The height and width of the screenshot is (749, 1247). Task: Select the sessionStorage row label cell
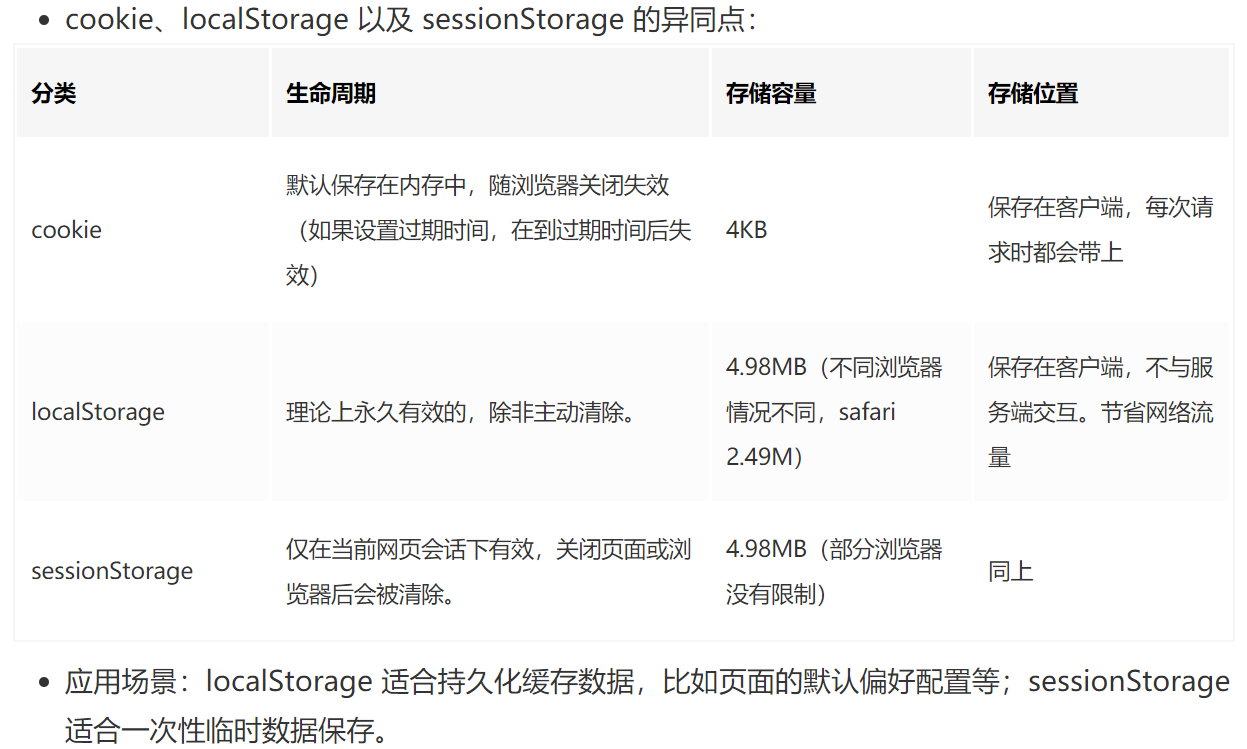(112, 571)
